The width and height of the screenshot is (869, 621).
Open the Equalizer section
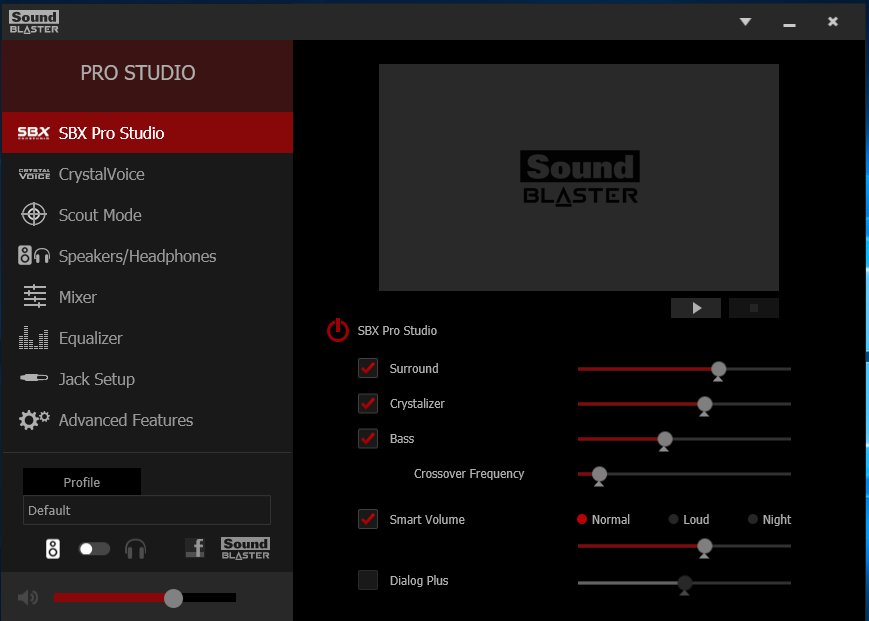(x=90, y=338)
